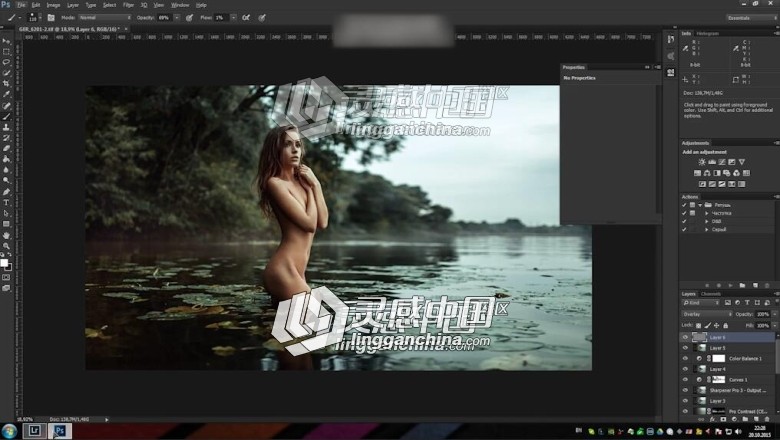Open the Brush panel toggle icon

51,17
